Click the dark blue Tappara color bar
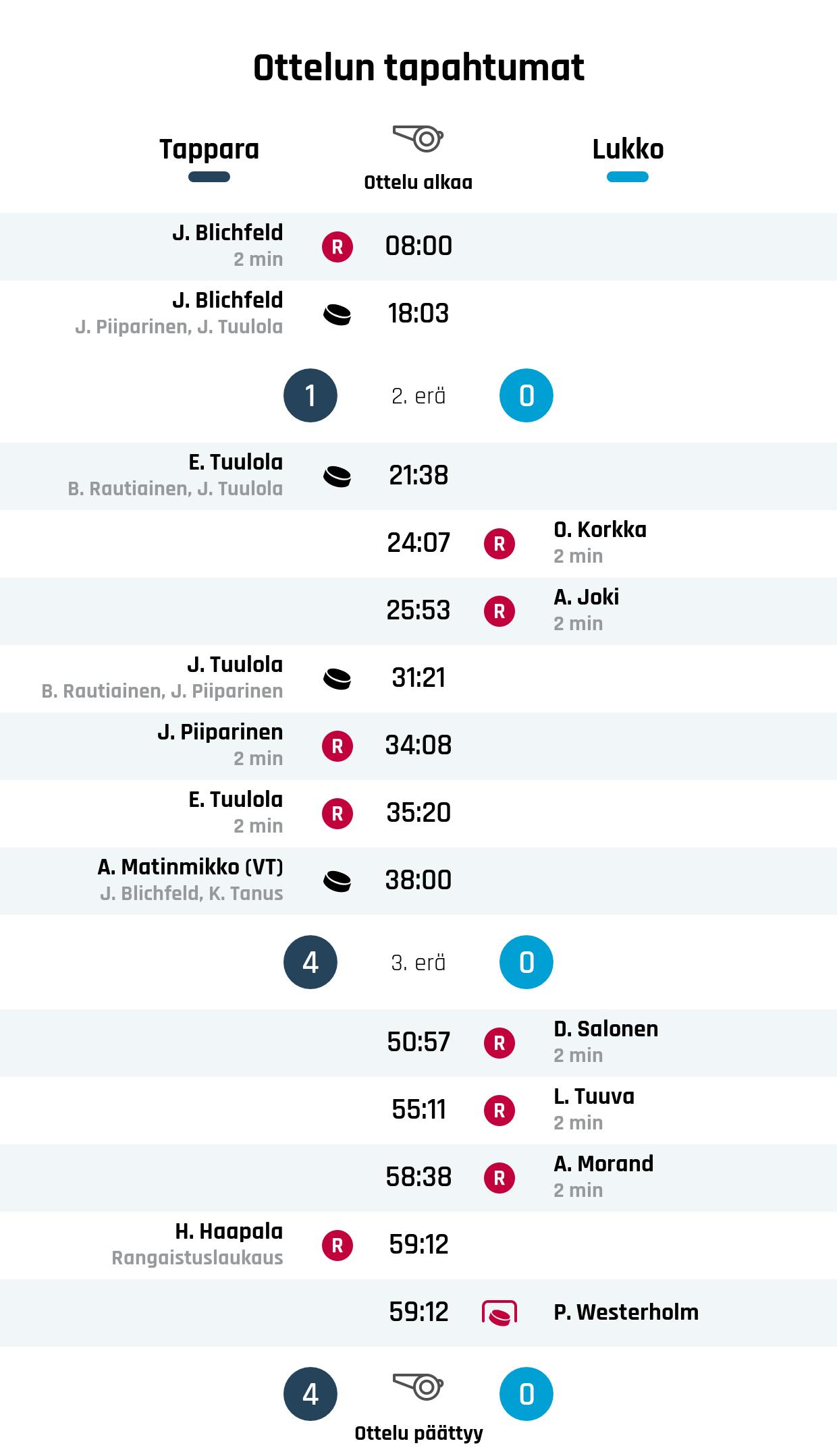This screenshot has width=837, height=1456. [209, 177]
